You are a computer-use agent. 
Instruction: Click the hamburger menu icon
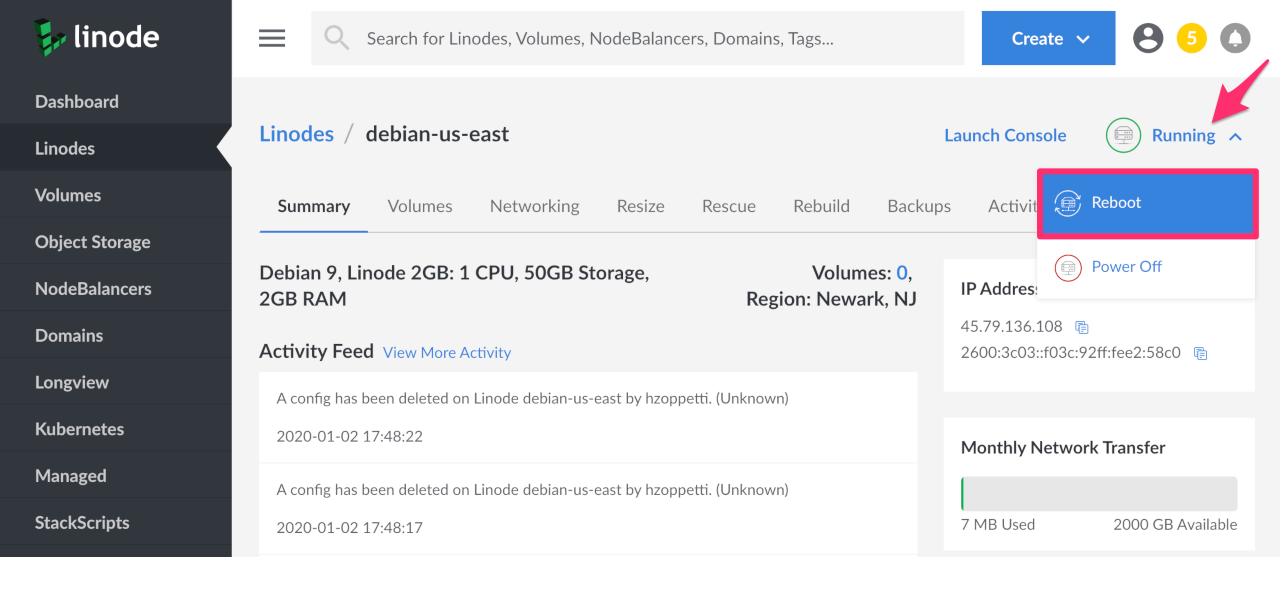[272, 38]
